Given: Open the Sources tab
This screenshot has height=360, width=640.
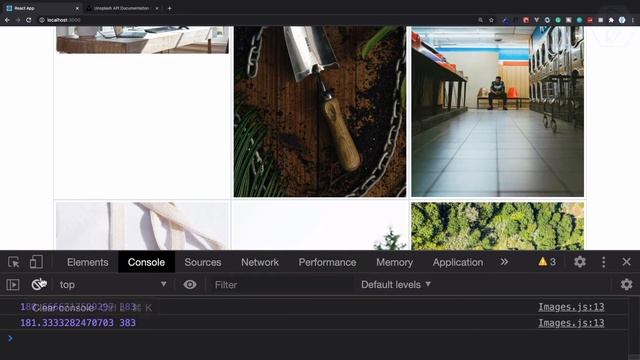Looking at the screenshot, I should pyautogui.click(x=203, y=262).
